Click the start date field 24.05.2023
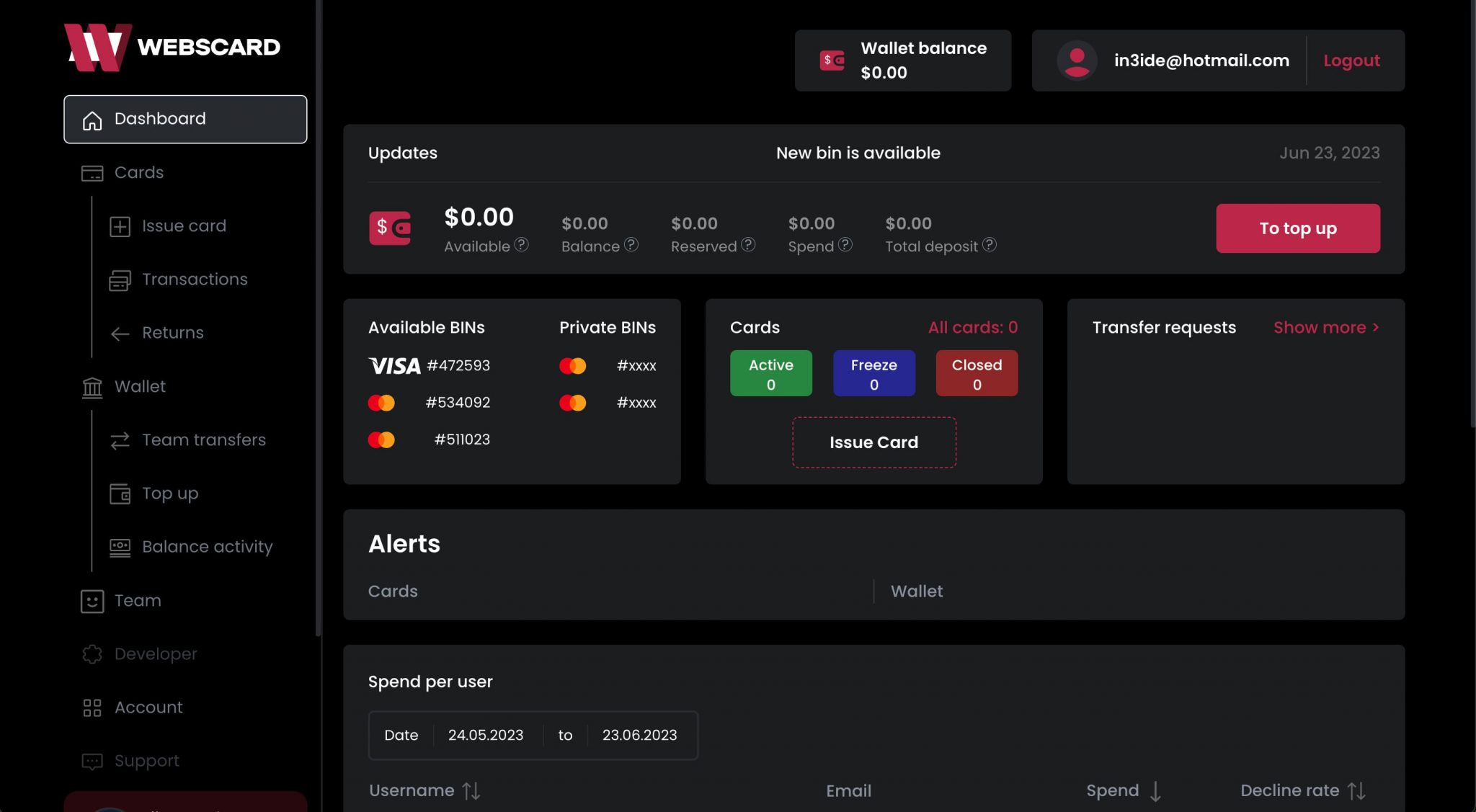This screenshot has width=1476, height=812. point(486,736)
